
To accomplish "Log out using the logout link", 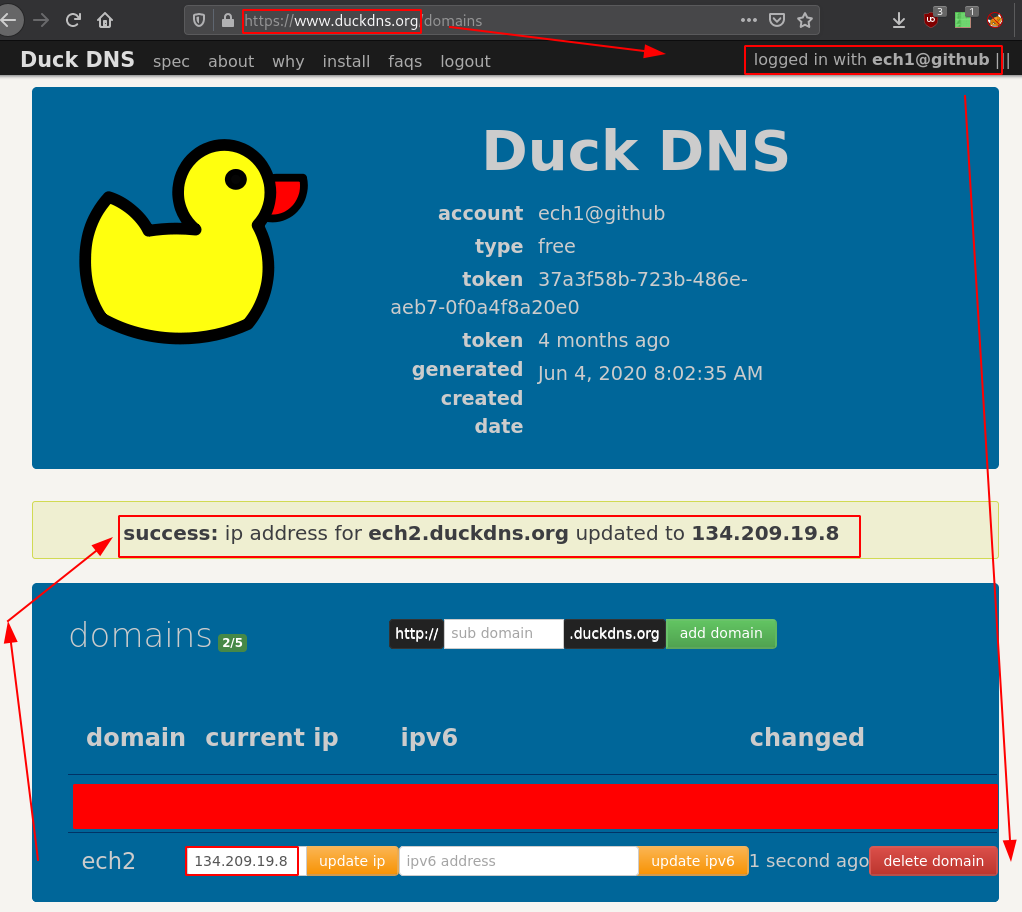I will pos(465,61).
